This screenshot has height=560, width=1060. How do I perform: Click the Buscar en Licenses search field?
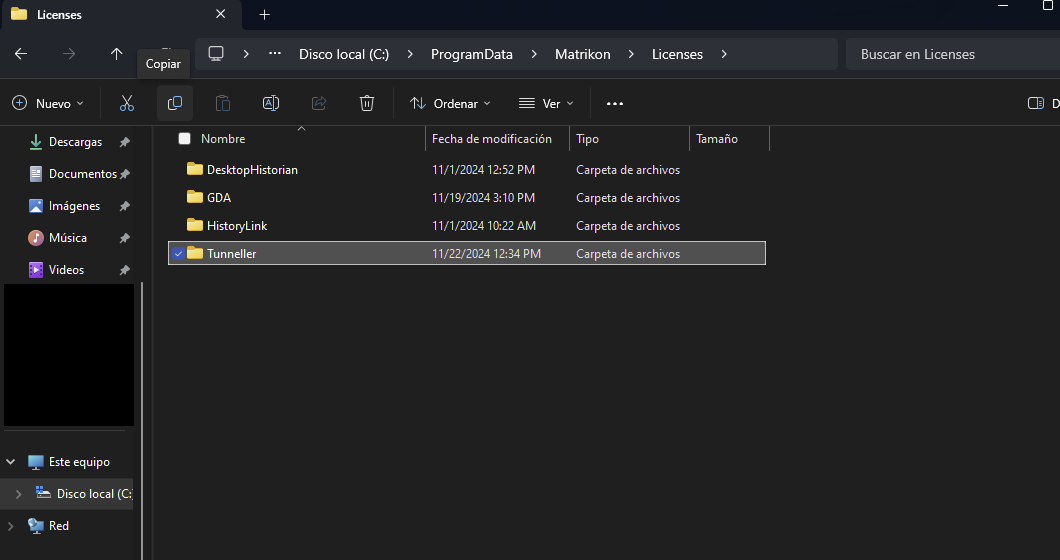tap(953, 54)
